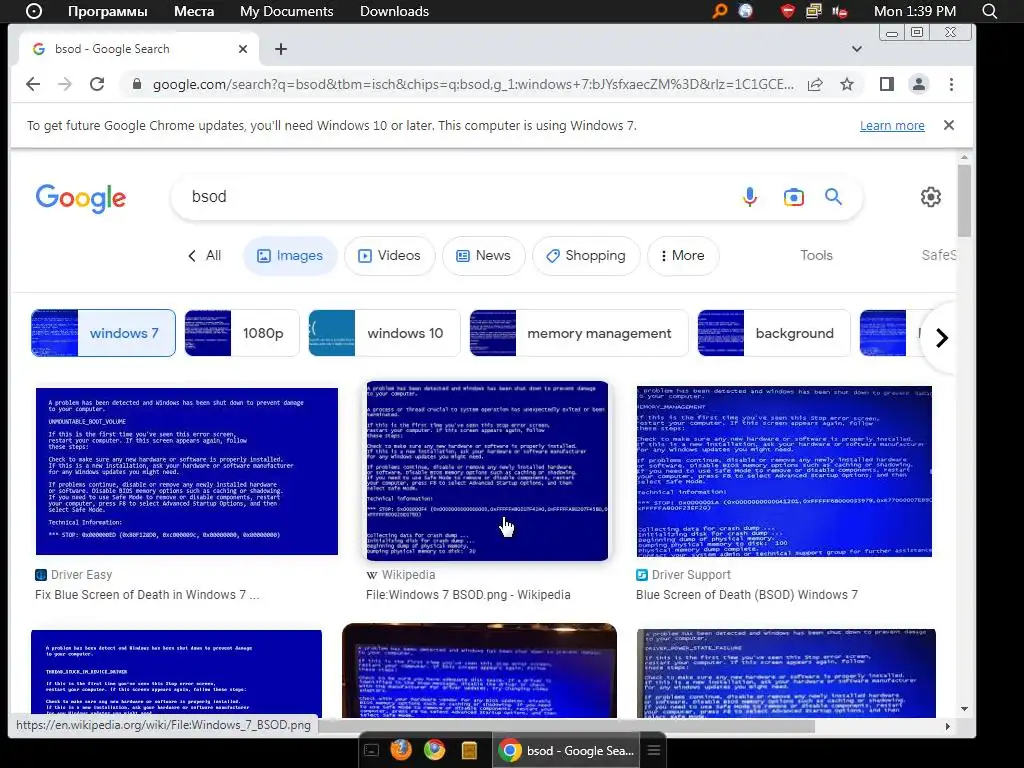Open the Driver Easy BSOD image
The width and height of the screenshot is (1024, 768).
click(187, 471)
